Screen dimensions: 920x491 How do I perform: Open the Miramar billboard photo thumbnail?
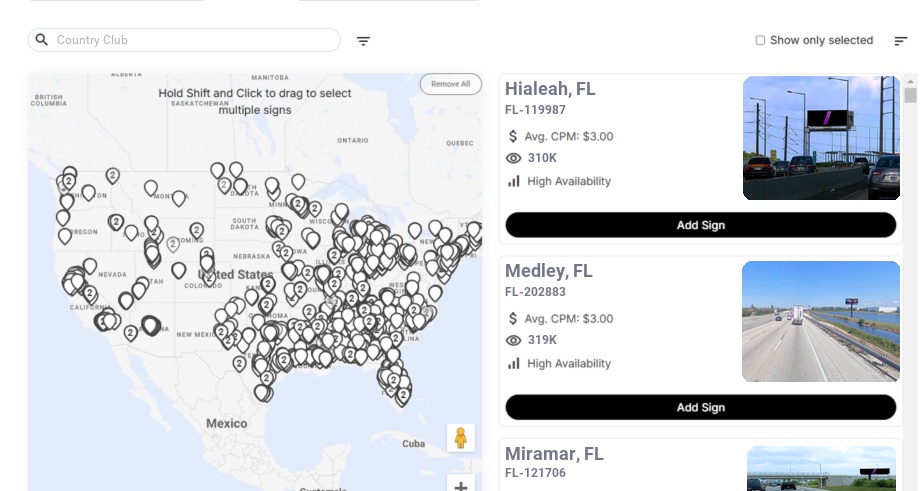(821, 469)
